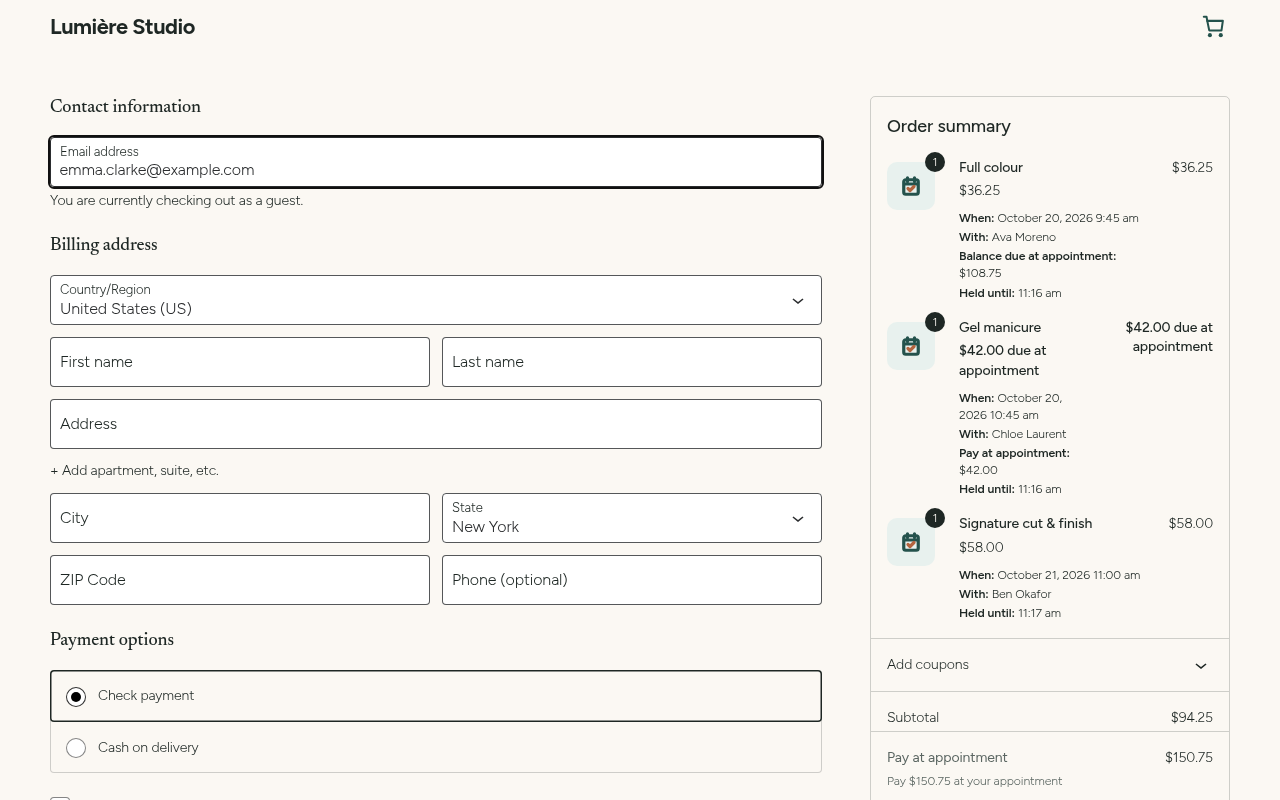Click the 'Pay $150.75 at your appointment' note
The height and width of the screenshot is (800, 1280).
pyautogui.click(x=975, y=782)
